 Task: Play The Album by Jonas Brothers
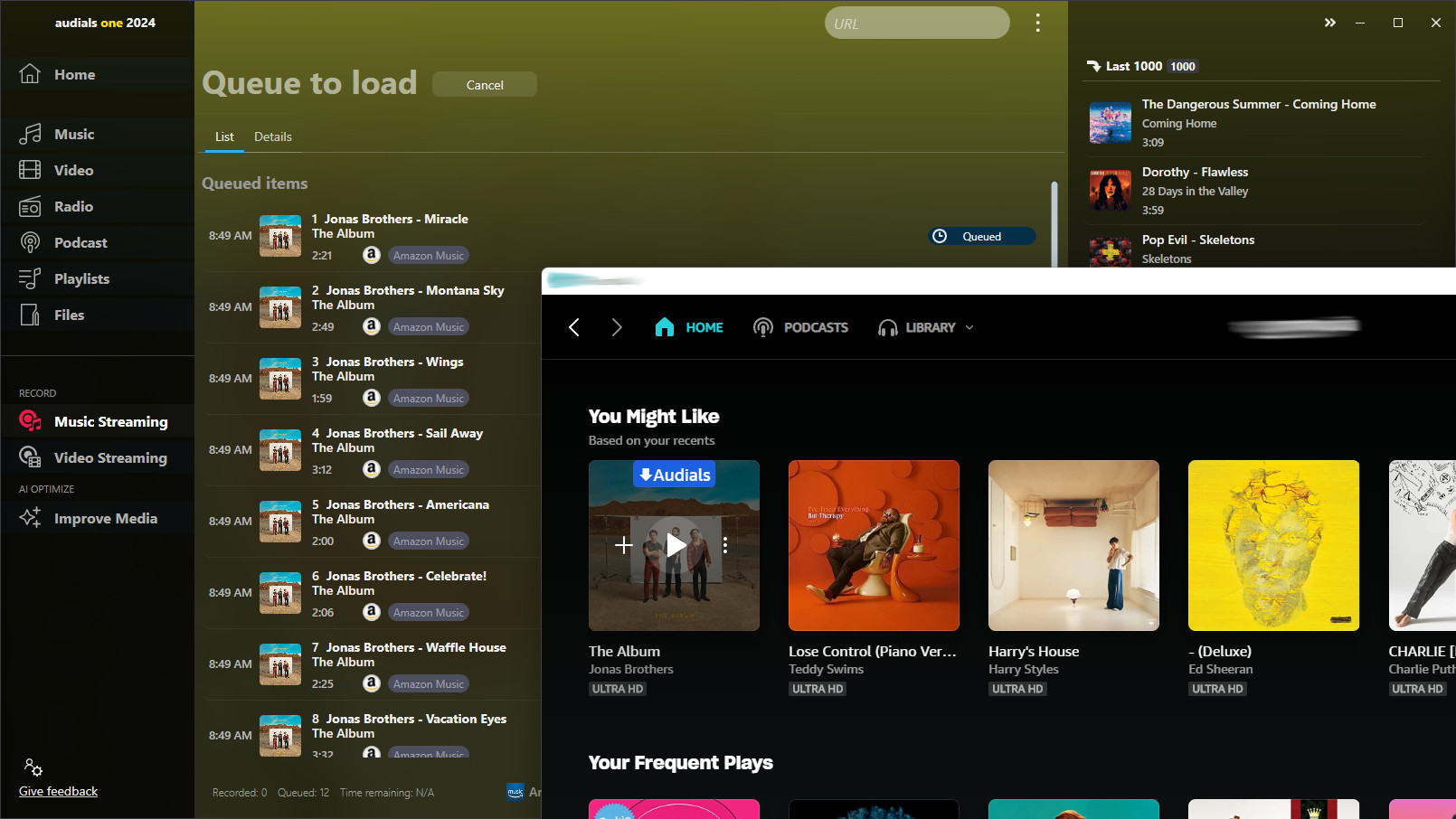click(676, 544)
